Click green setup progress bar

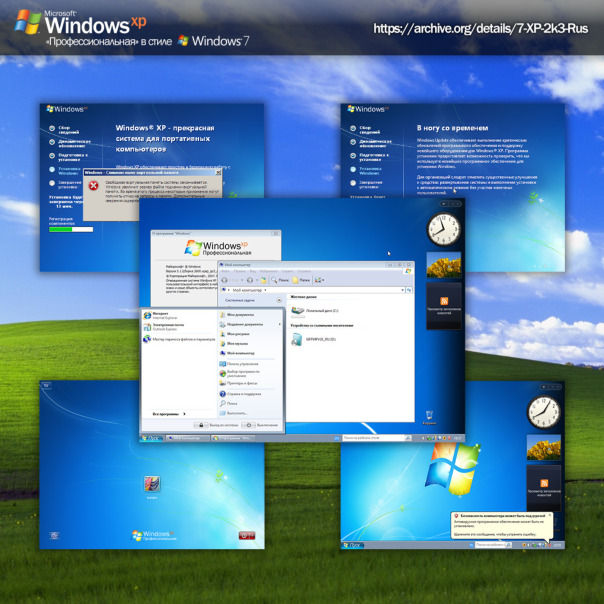click(x=71, y=229)
